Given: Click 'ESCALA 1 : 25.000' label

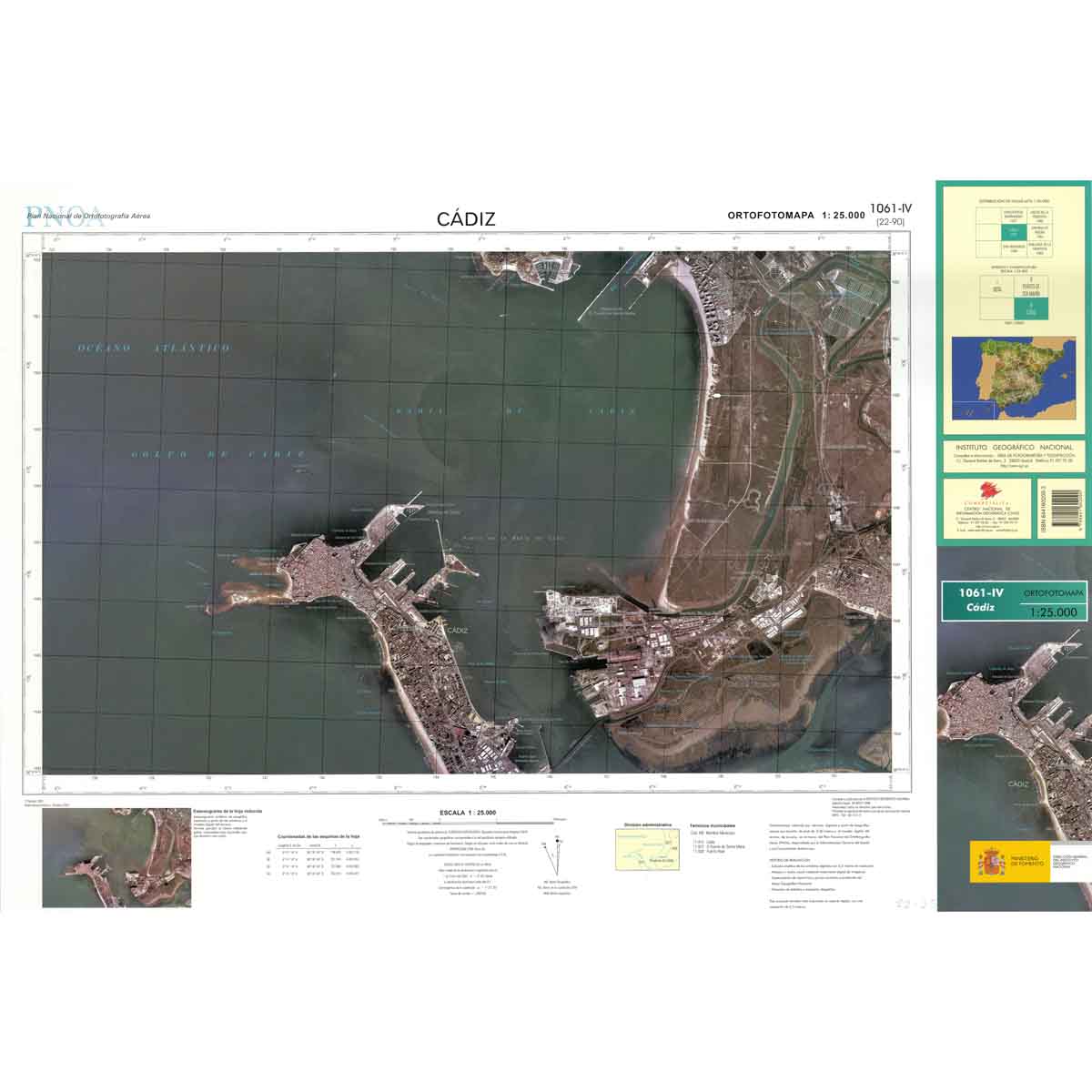Looking at the screenshot, I should (x=469, y=812).
